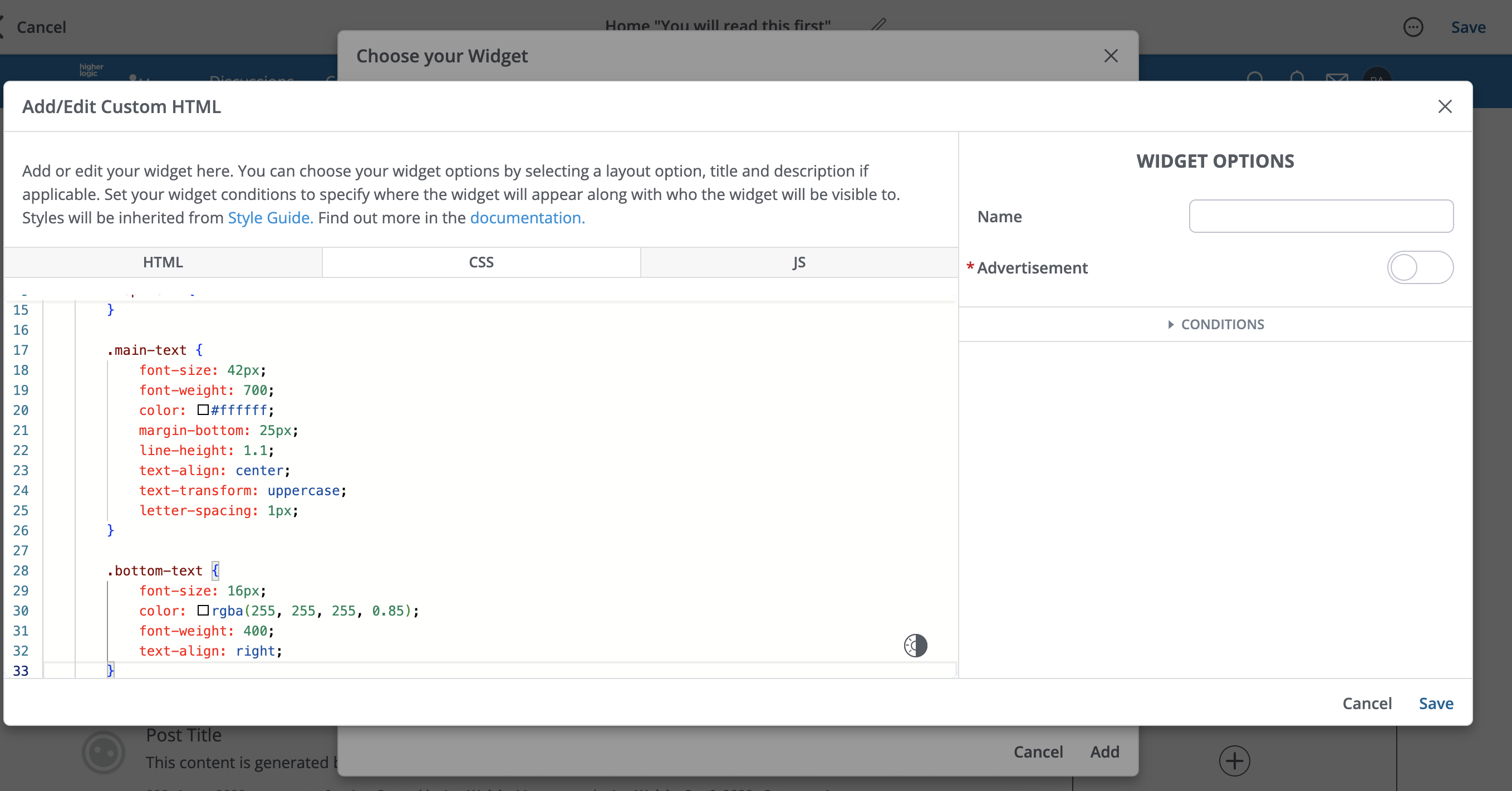The height and width of the screenshot is (791, 1512).
Task: Close the Choose your Widget dialog
Action: tap(1111, 56)
